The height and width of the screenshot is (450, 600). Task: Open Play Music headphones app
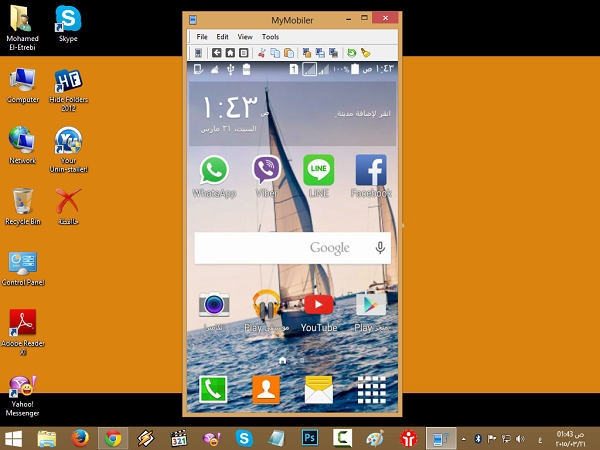coord(266,311)
